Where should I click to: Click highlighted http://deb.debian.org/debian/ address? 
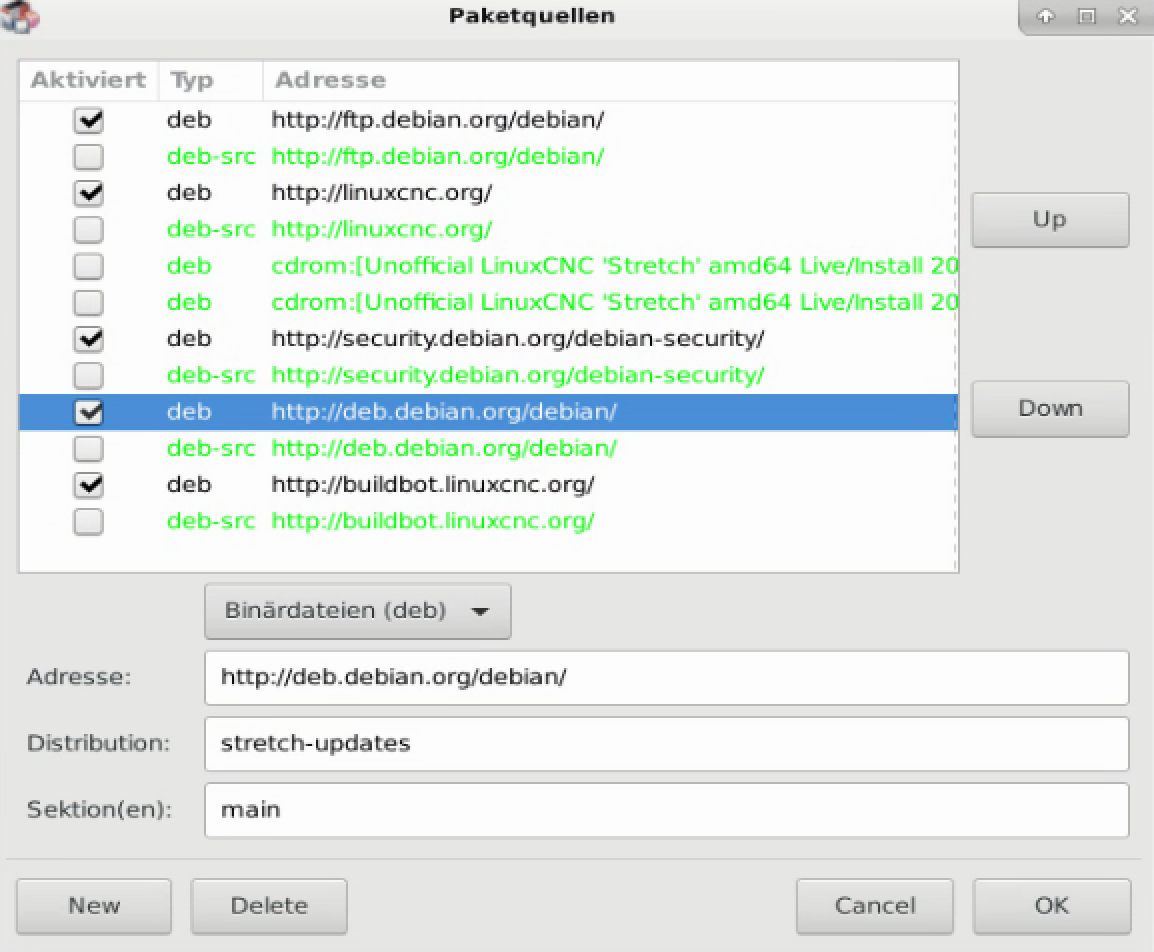(x=444, y=412)
